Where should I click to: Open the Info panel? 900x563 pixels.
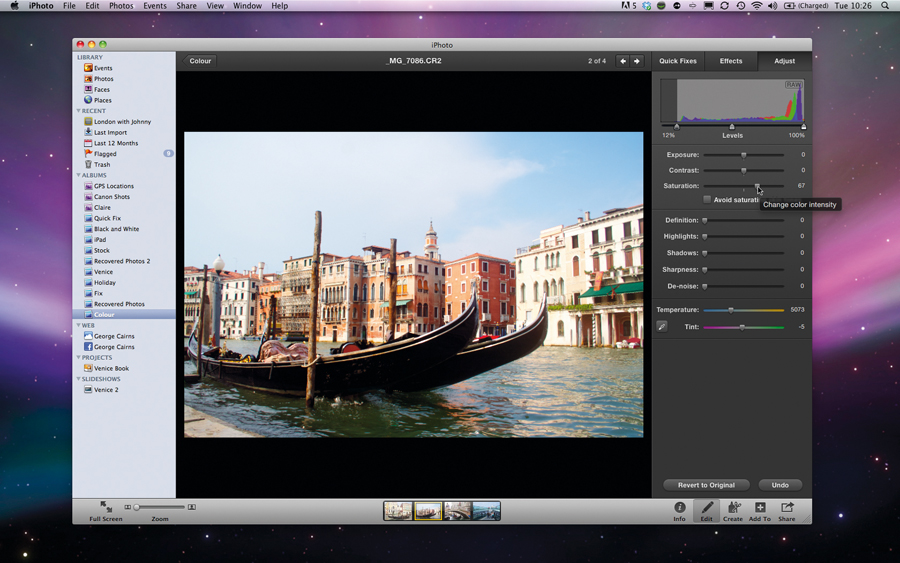point(679,508)
